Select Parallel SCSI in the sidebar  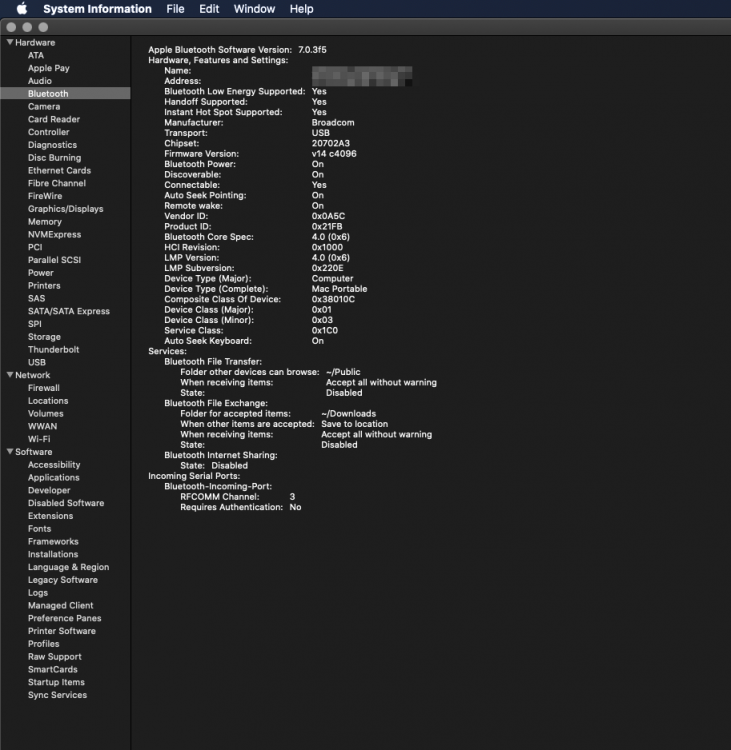[x=55, y=260]
